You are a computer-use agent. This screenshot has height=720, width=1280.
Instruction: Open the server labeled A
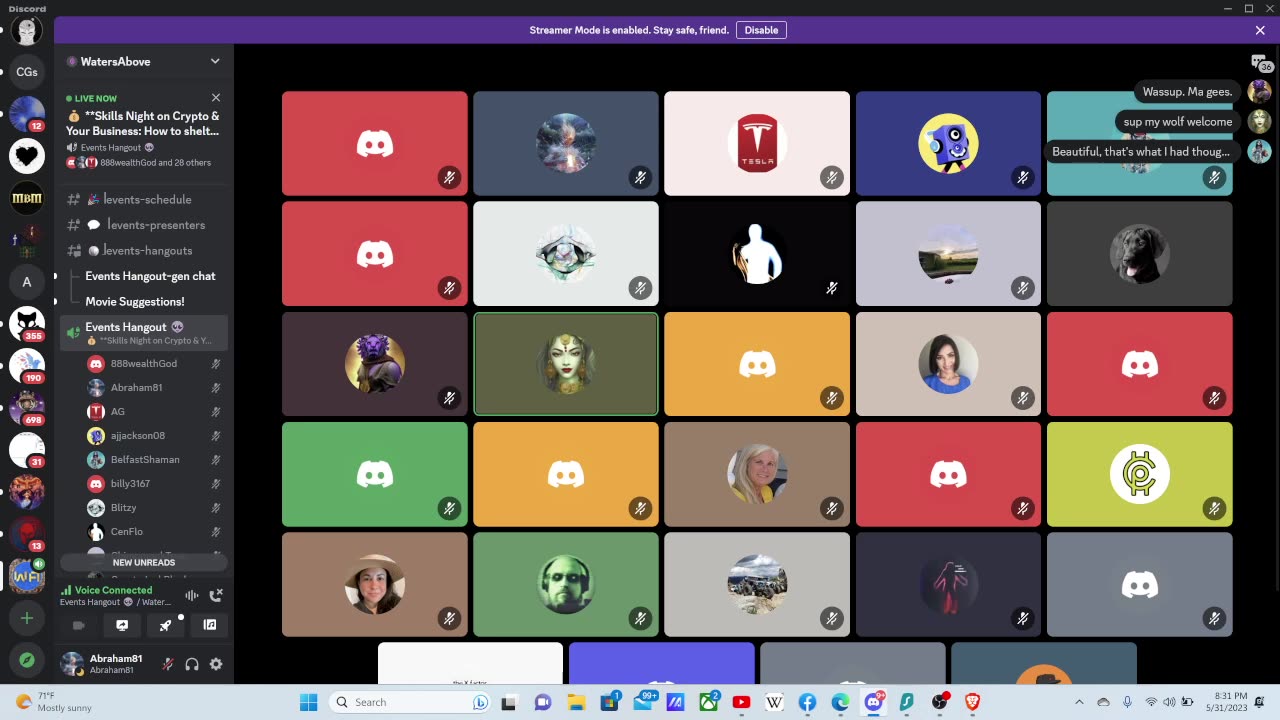(x=27, y=282)
